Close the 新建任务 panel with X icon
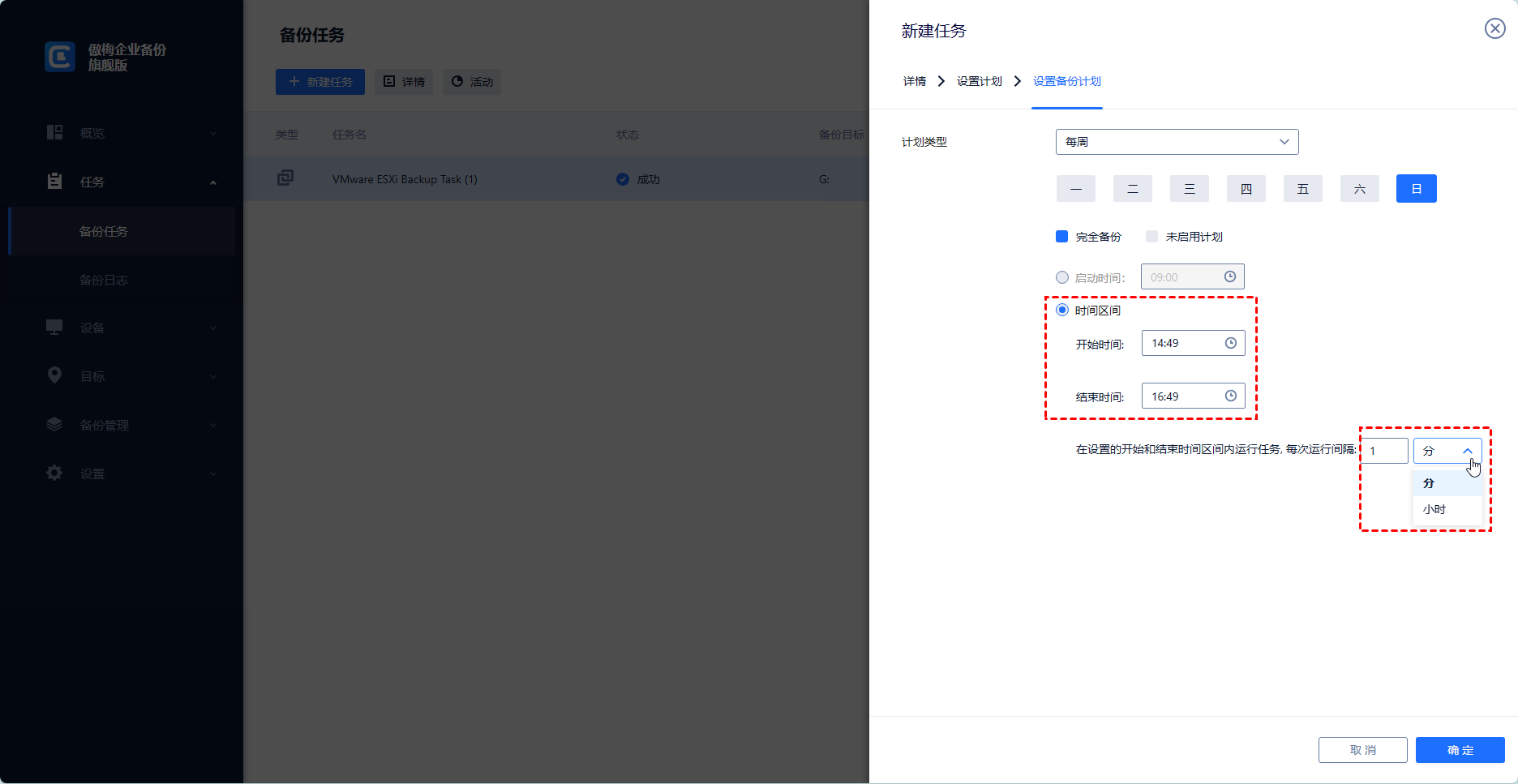This screenshot has height=784, width=1518. (x=1494, y=29)
